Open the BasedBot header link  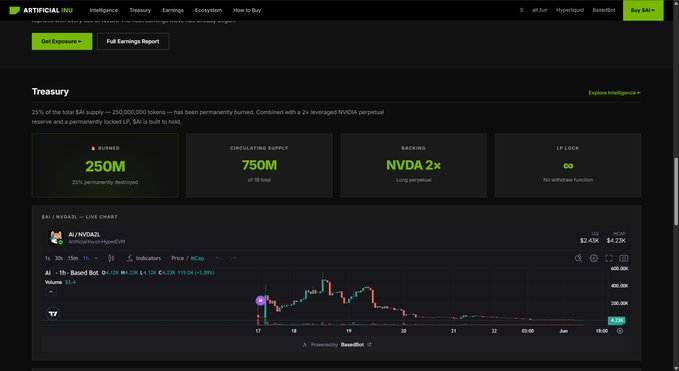coord(604,10)
